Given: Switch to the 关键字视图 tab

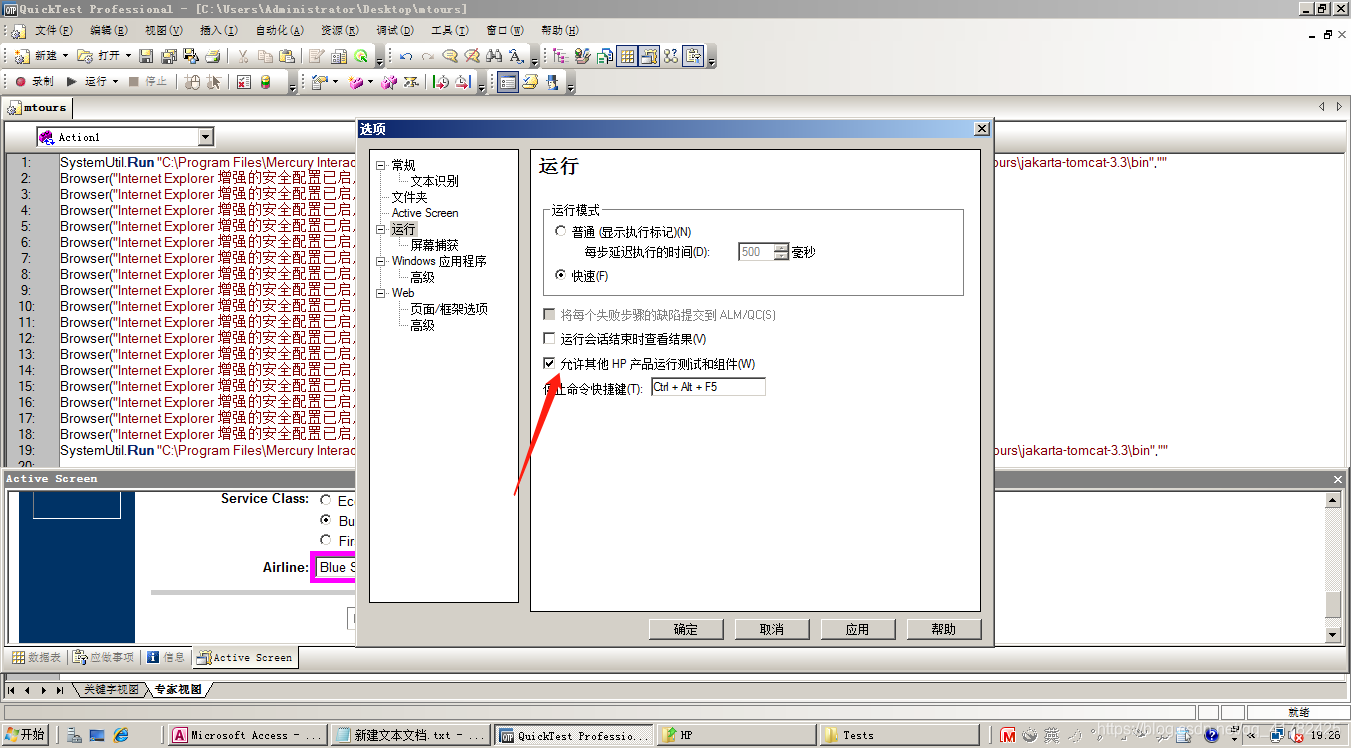Looking at the screenshot, I should click(x=111, y=690).
